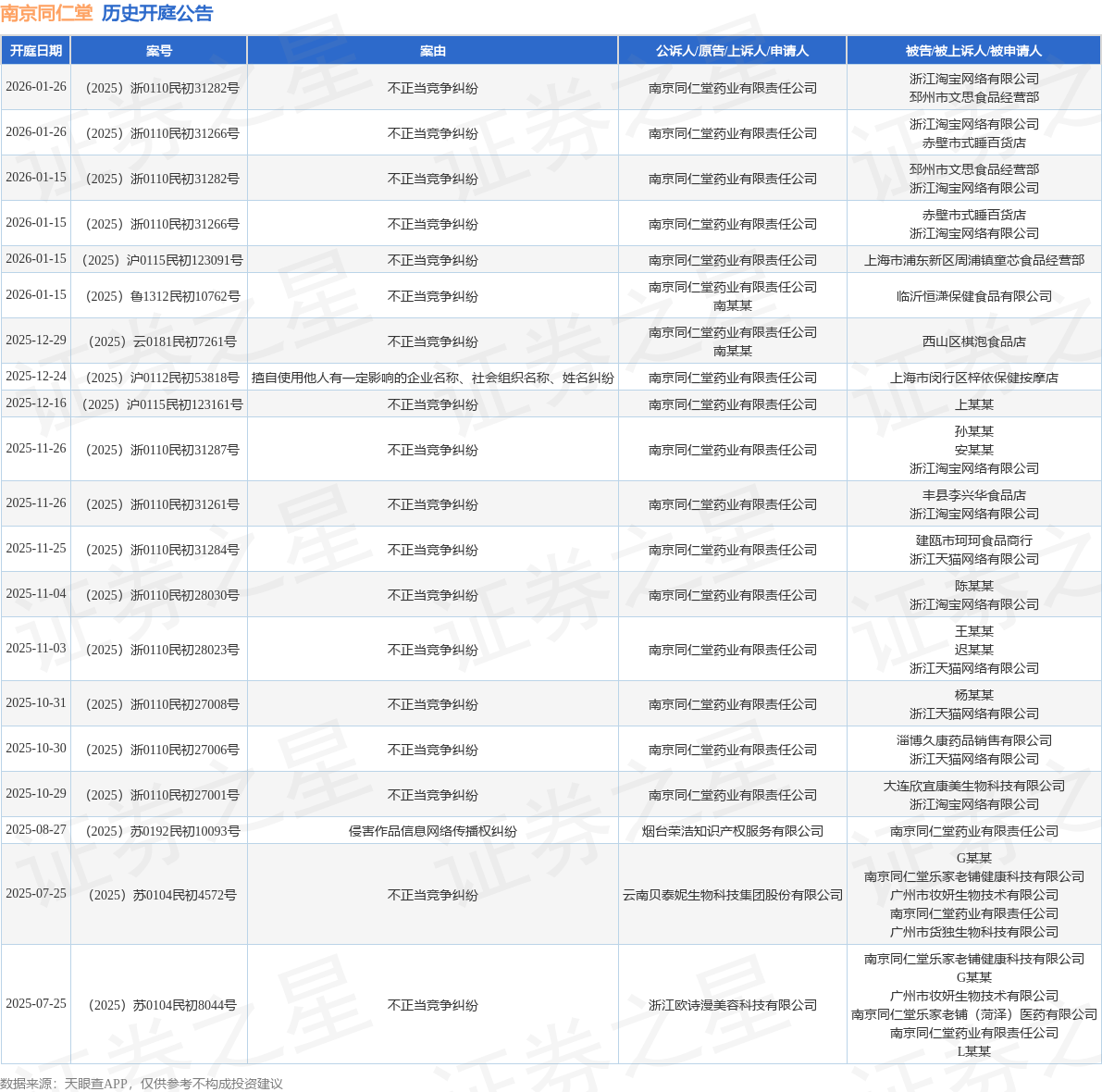Click defendant 陈某某

coord(974,586)
